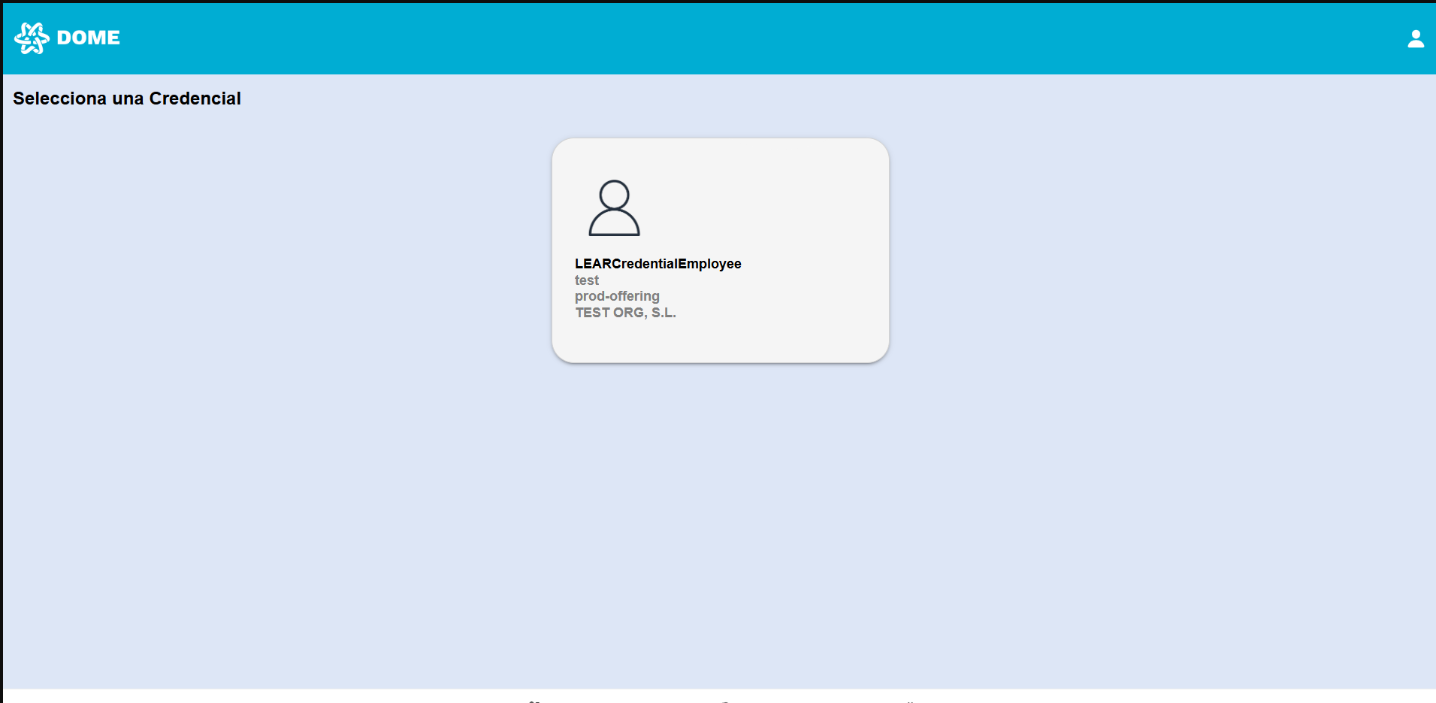Click the head circle of the card avatar
Image resolution: width=1436 pixels, height=703 pixels.
click(x=614, y=194)
